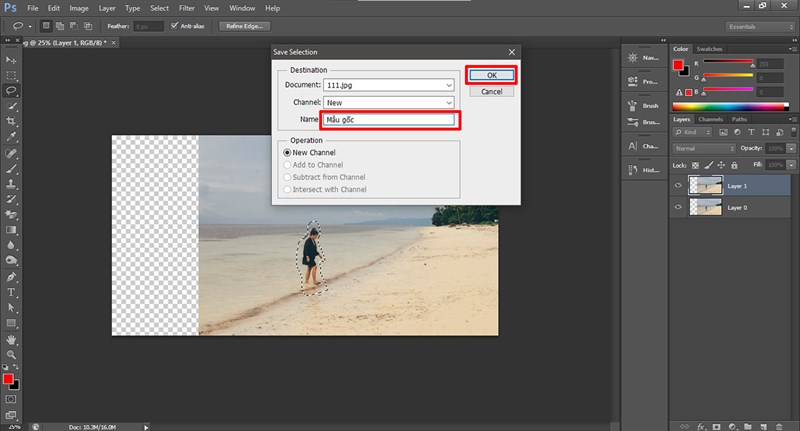The width and height of the screenshot is (800, 431).
Task: Open the Fill slider dropdown
Action: click(x=791, y=165)
